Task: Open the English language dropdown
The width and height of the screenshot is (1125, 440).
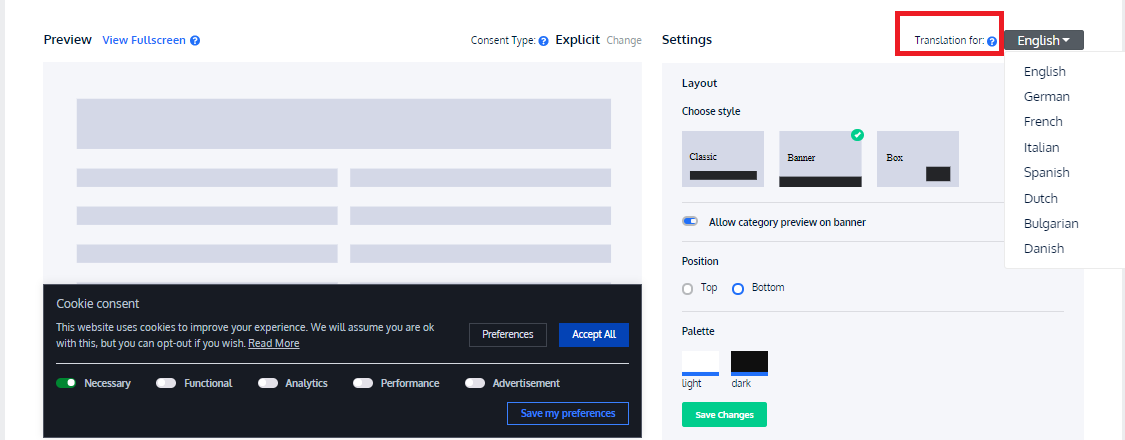Action: pos(1044,40)
